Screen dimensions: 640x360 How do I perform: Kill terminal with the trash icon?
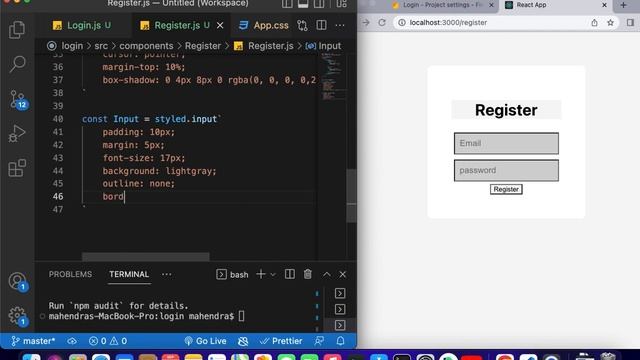point(308,274)
